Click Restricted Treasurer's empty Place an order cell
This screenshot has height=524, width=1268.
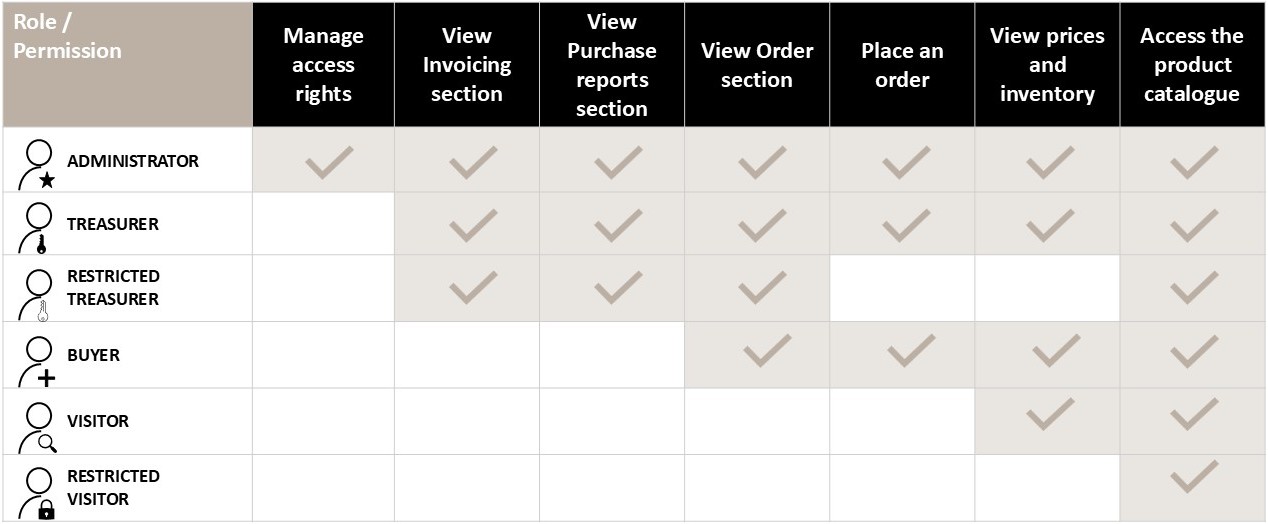pyautogui.click(x=902, y=288)
